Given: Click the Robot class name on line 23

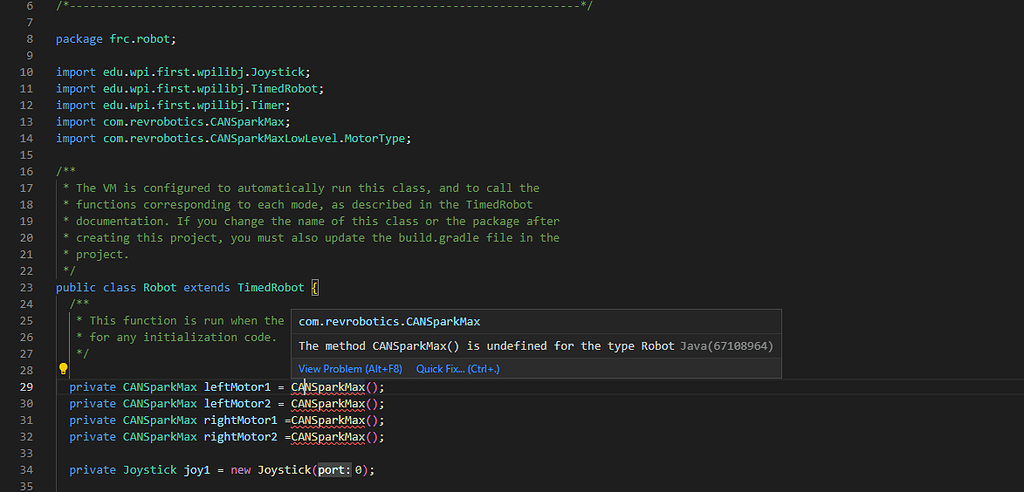Looking at the screenshot, I should [160, 288].
